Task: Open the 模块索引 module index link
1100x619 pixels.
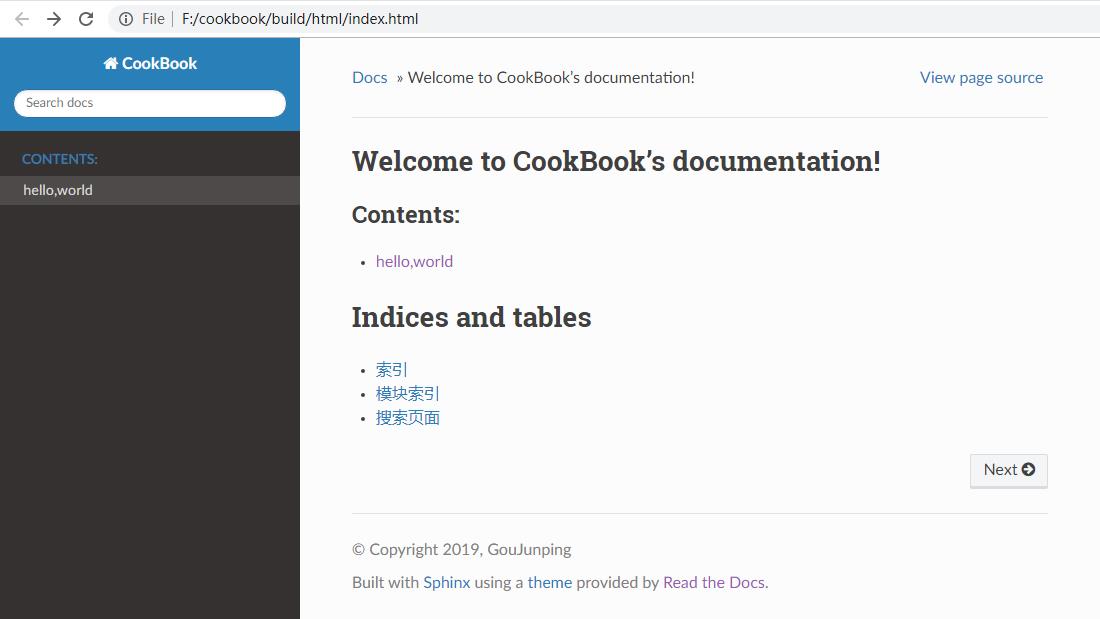Action: point(408,394)
